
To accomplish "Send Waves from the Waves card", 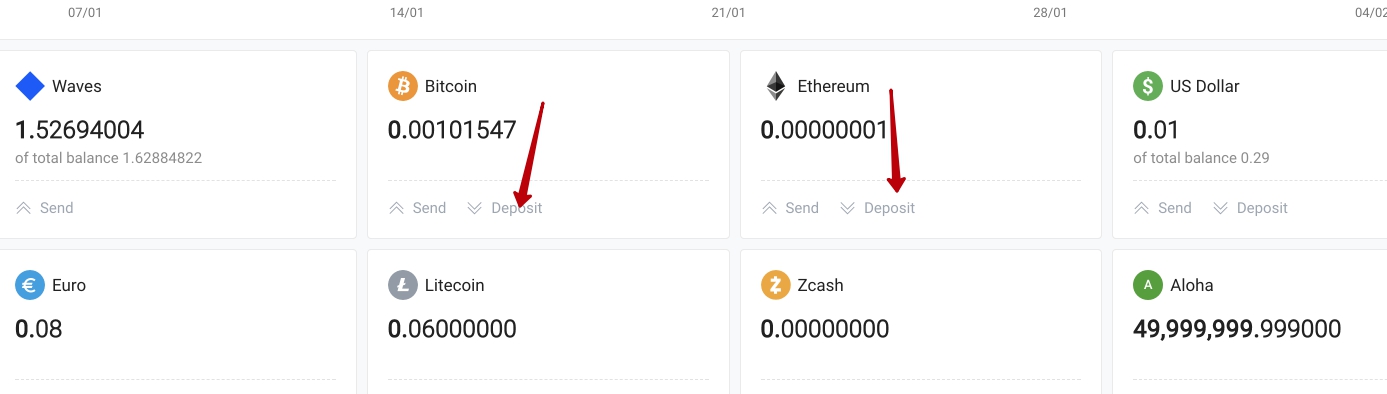I will (45, 208).
